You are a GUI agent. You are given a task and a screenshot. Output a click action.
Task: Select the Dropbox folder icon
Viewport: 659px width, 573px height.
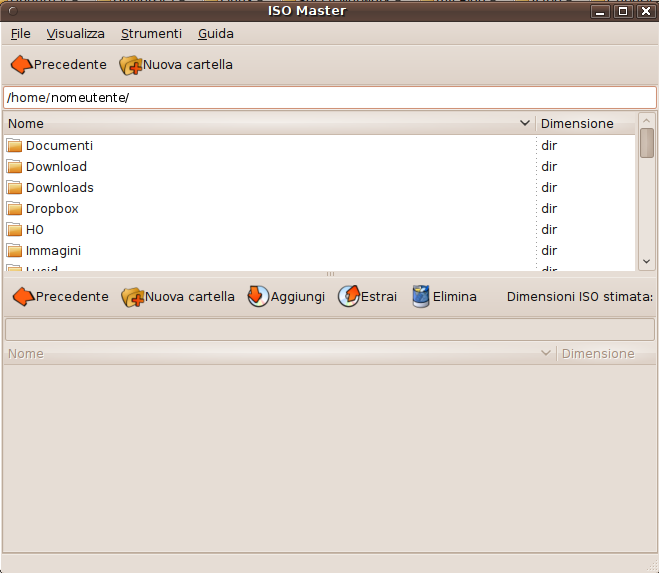(x=14, y=209)
